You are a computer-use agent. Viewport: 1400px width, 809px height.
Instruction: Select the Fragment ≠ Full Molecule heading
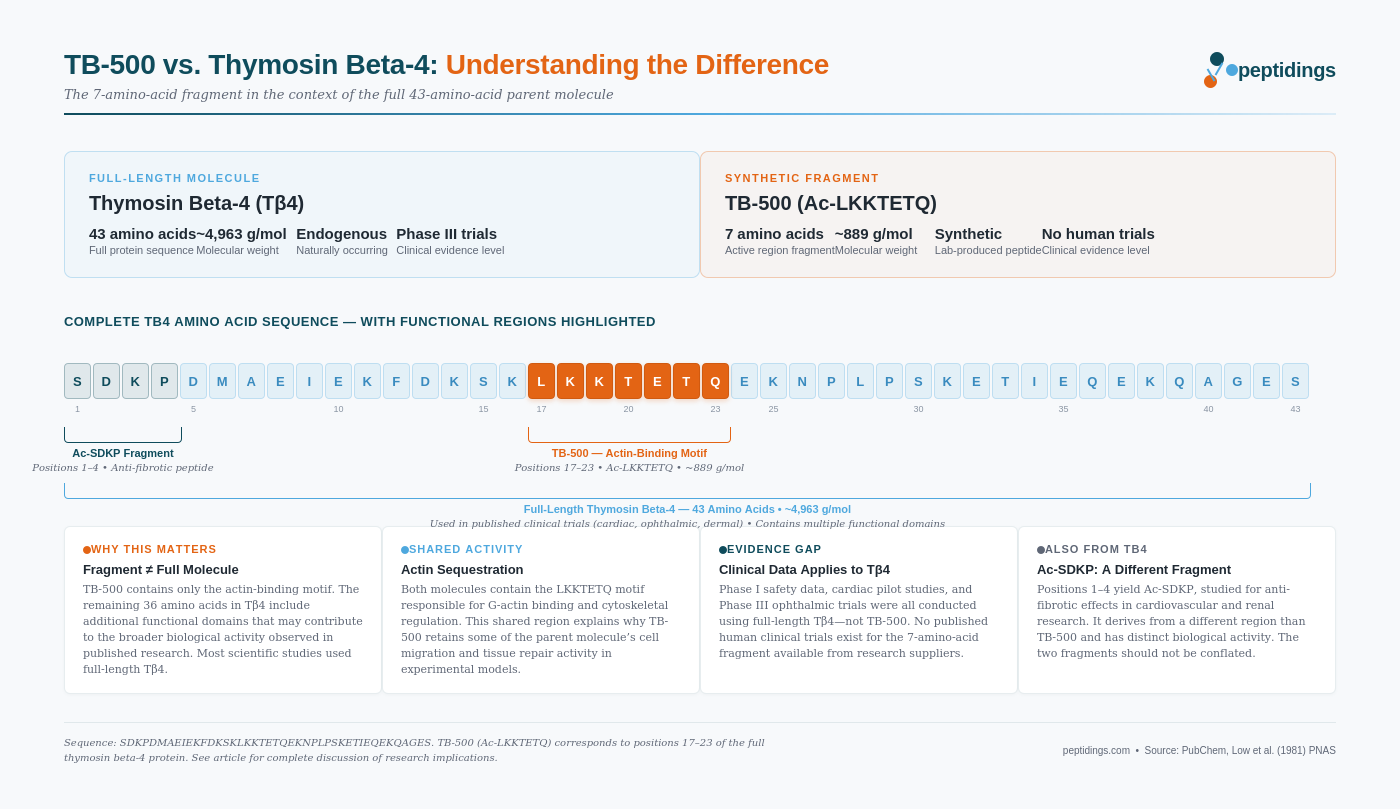click(161, 569)
